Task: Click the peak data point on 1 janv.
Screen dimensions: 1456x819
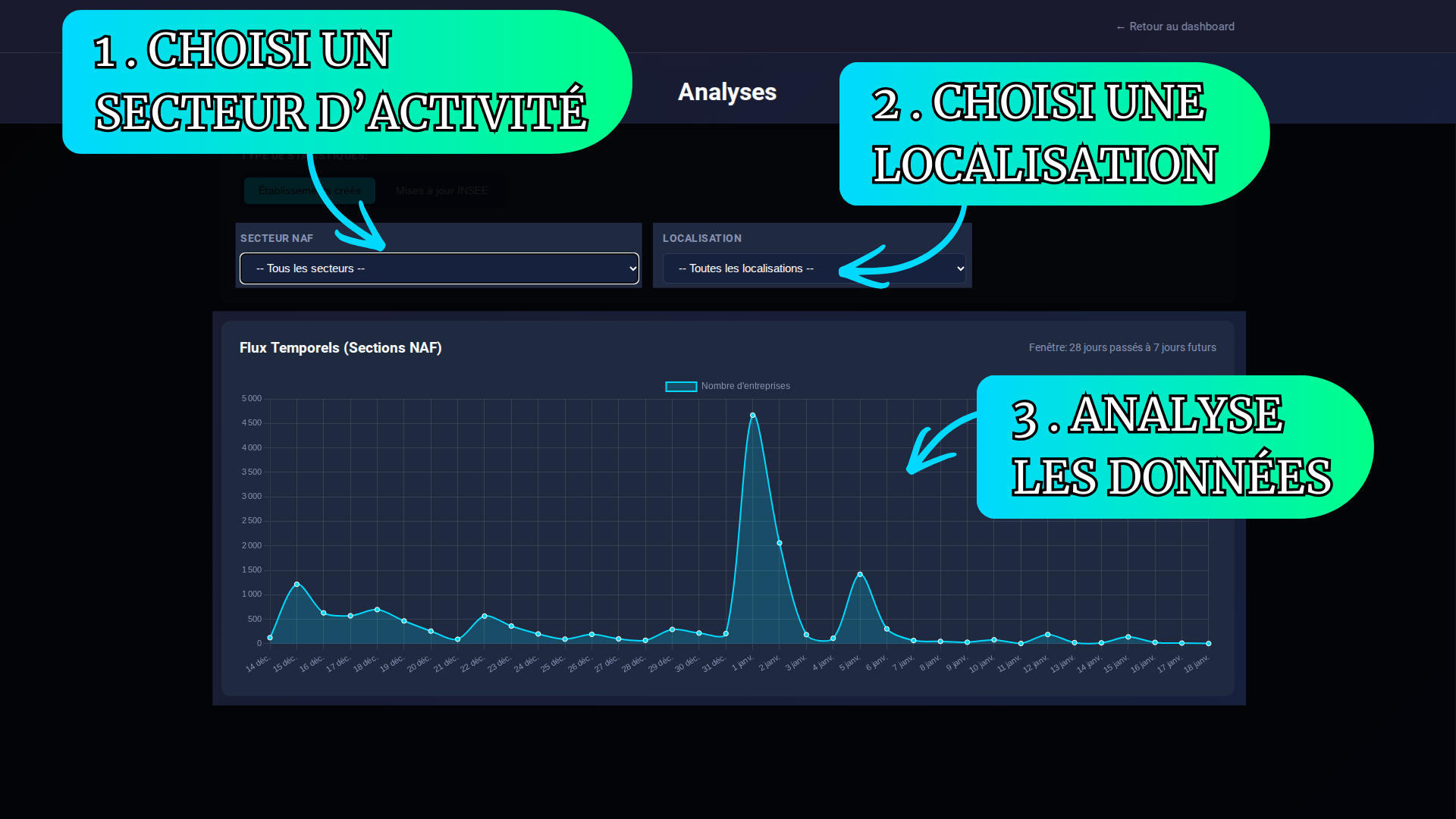Action: click(x=752, y=415)
